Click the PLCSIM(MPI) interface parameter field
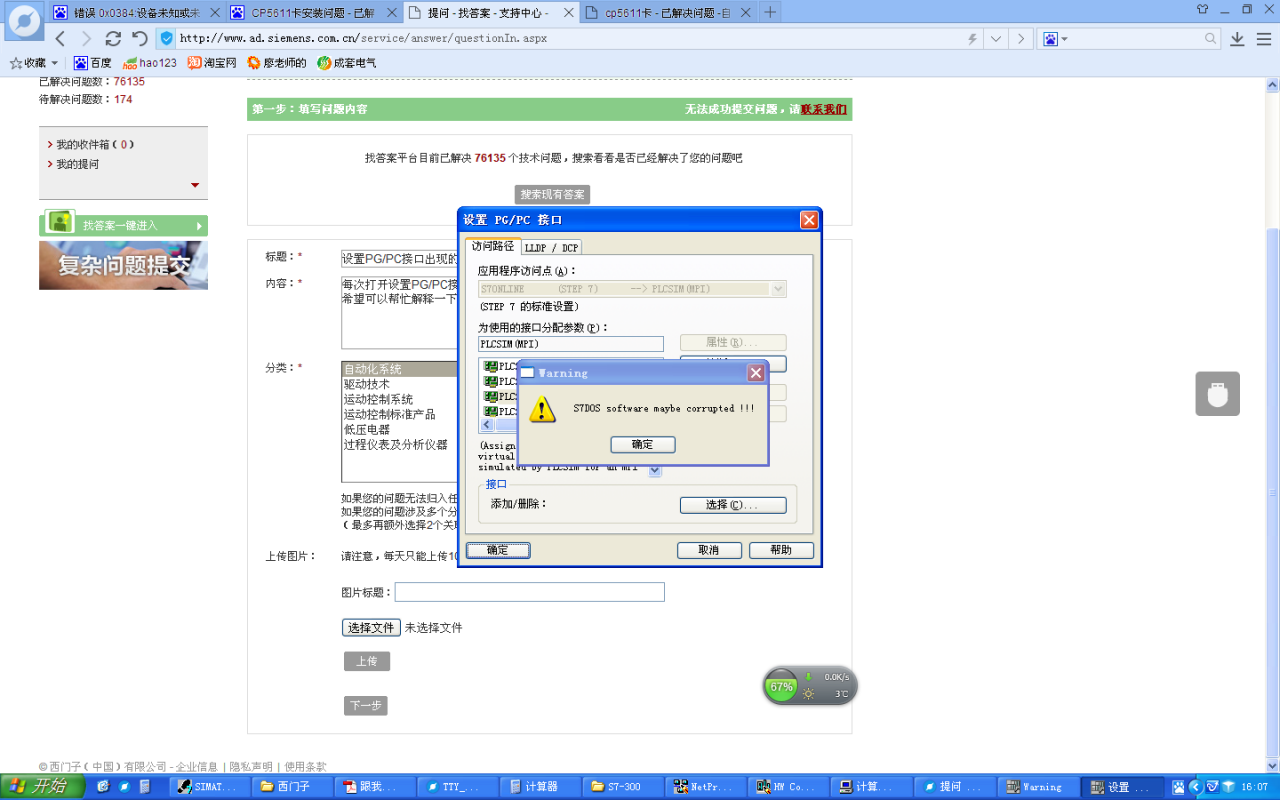This screenshot has height=800, width=1280. 571,344
